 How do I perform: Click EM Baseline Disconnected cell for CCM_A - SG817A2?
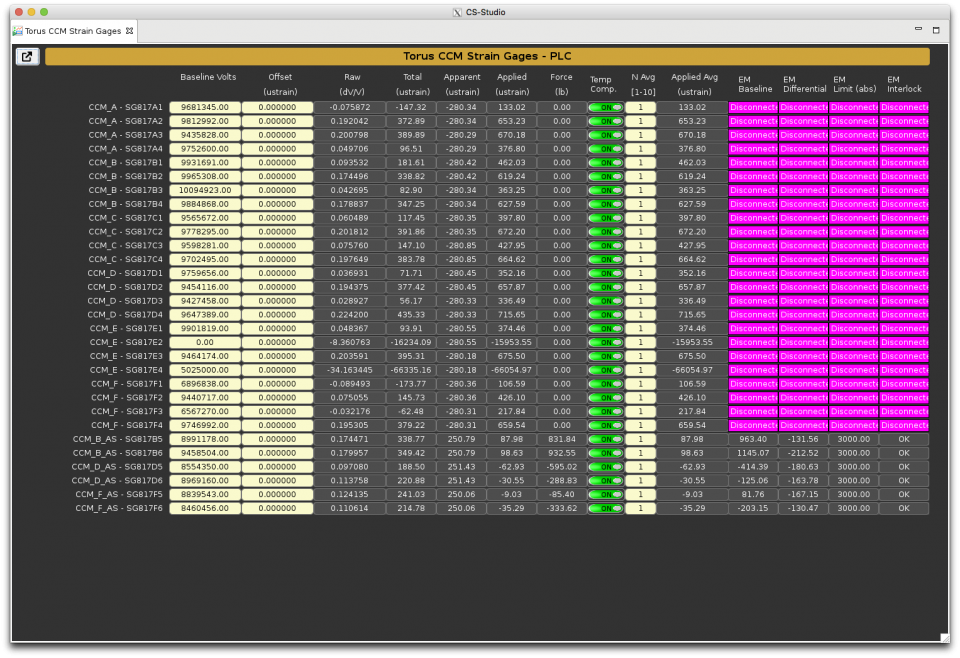point(753,121)
